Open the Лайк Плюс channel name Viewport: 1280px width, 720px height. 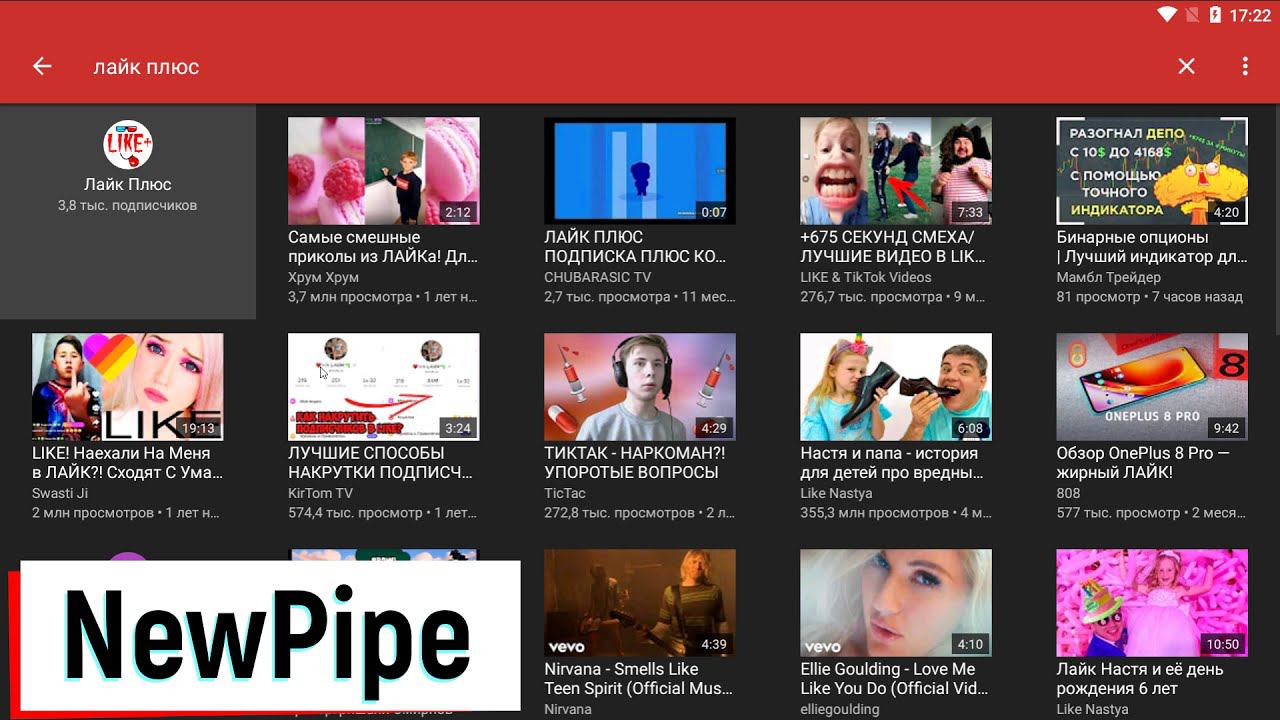click(128, 184)
